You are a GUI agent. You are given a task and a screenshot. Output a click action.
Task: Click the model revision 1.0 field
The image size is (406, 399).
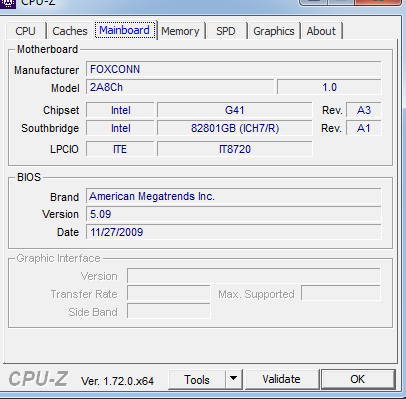[329, 87]
